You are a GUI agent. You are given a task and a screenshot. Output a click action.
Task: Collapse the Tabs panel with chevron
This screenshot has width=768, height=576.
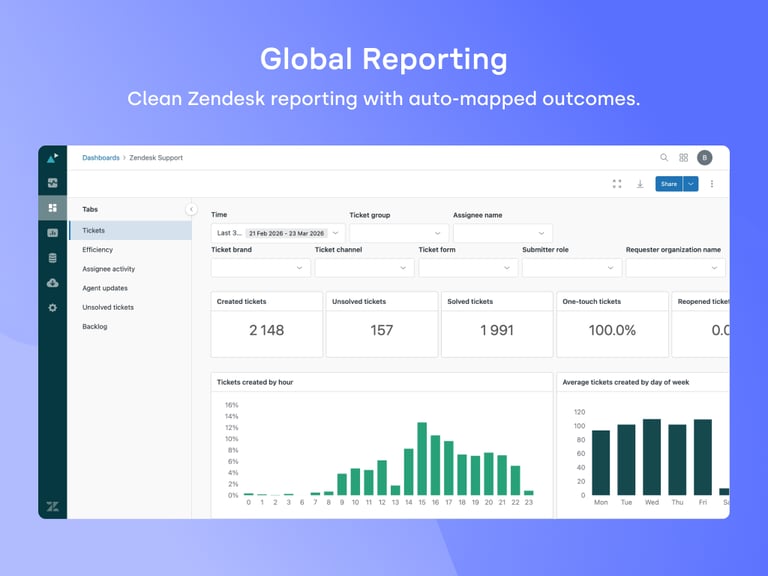pyautogui.click(x=192, y=209)
